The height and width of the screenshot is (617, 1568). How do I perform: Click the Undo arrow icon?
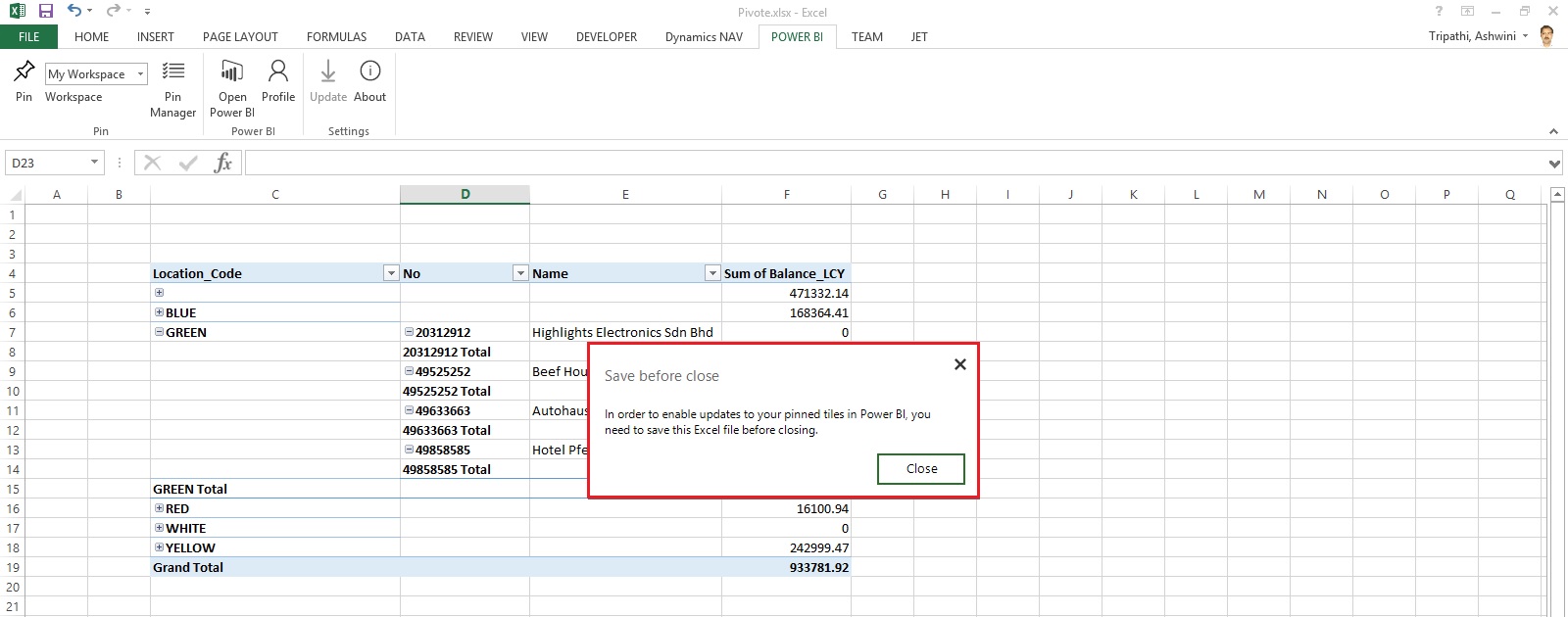point(74,11)
